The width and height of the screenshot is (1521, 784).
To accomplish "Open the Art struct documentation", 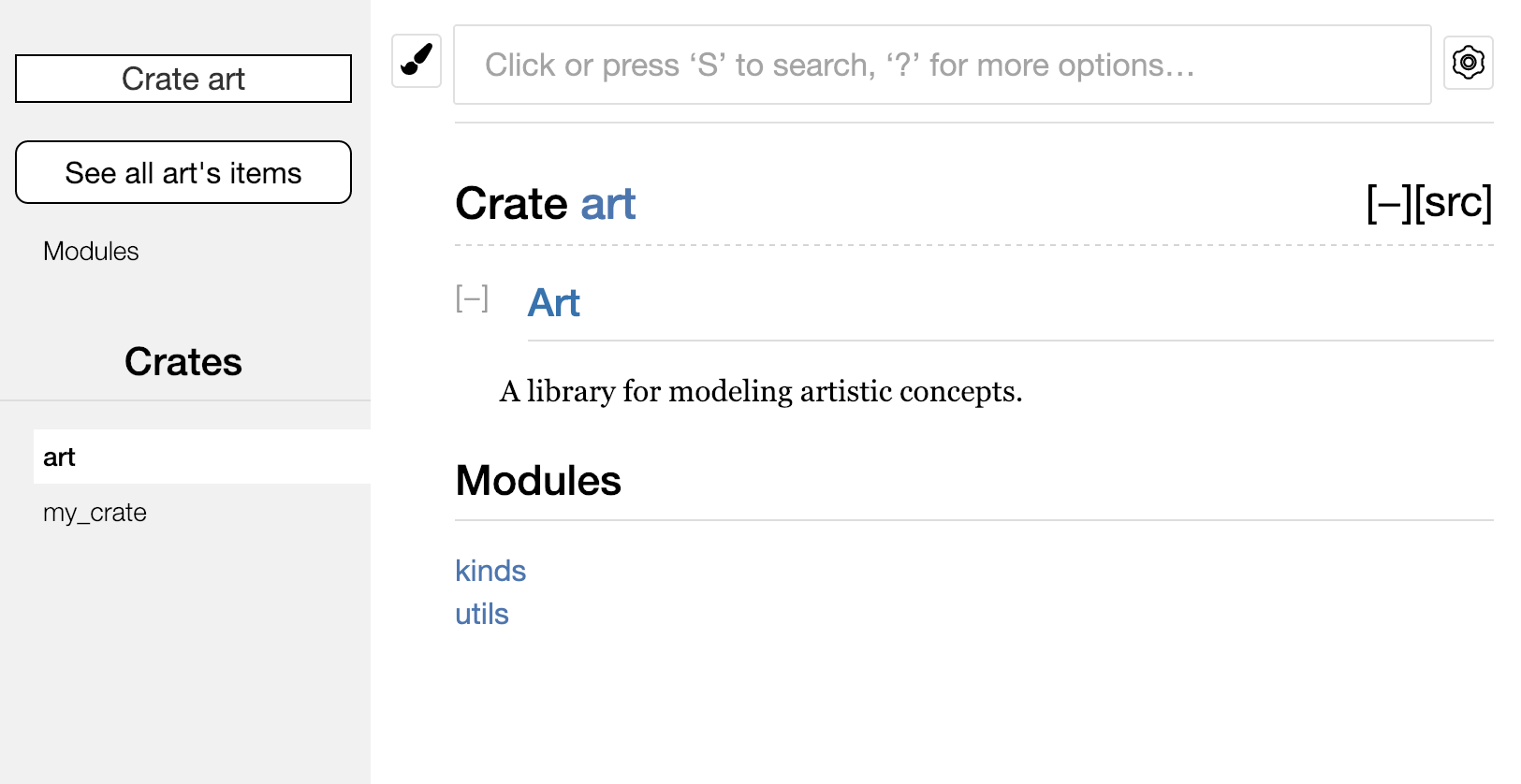I will coord(553,301).
